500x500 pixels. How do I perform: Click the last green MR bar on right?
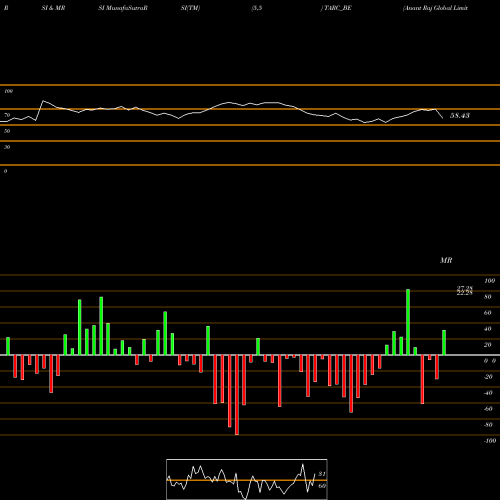coord(444,342)
